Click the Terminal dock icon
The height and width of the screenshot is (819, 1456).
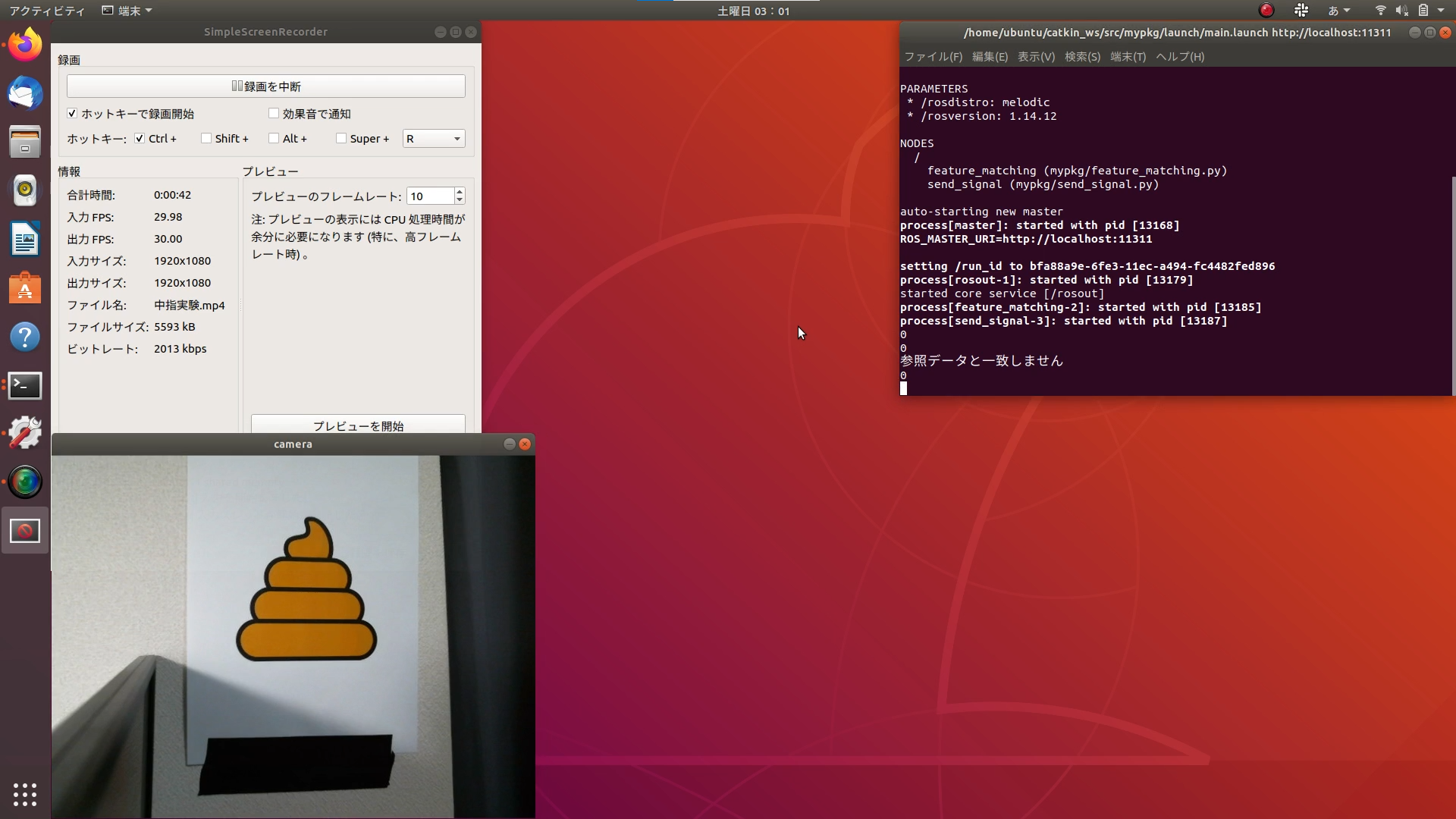click(x=25, y=385)
